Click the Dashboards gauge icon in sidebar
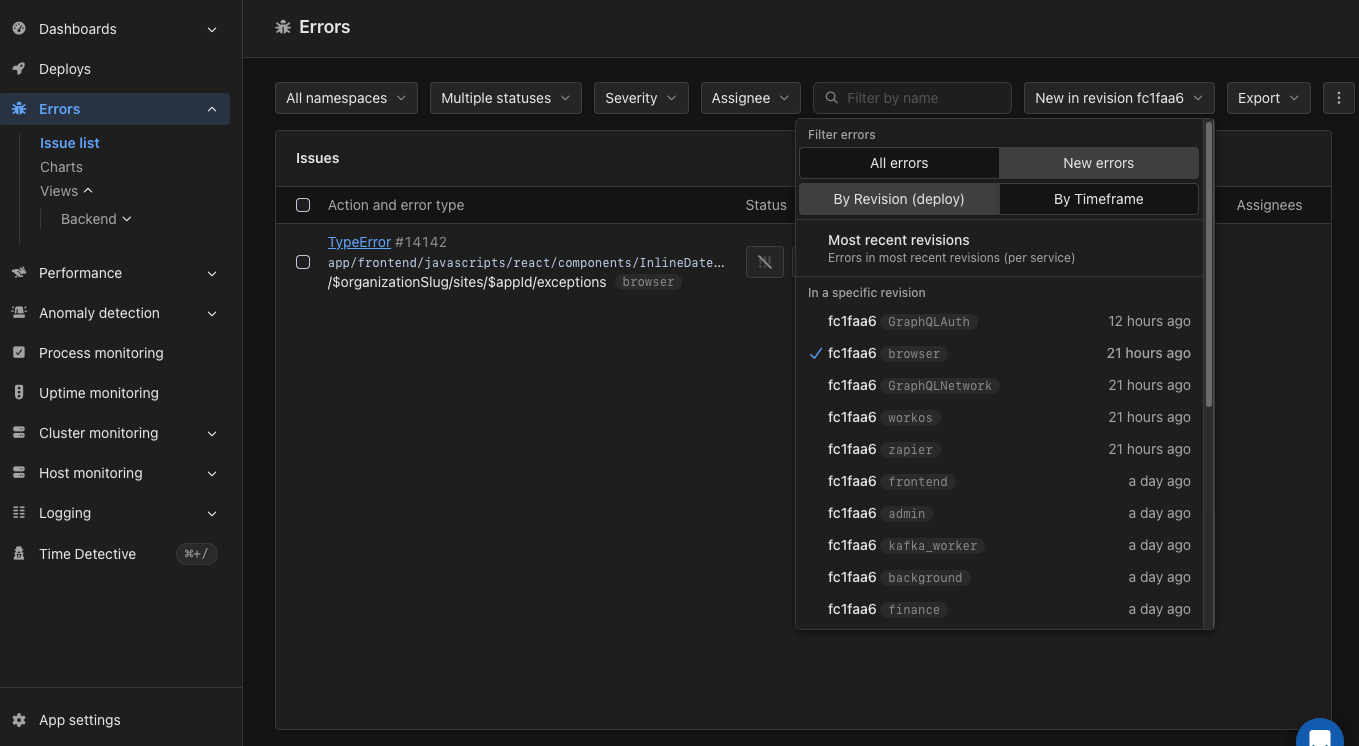The width and height of the screenshot is (1359, 746). pyautogui.click(x=19, y=29)
